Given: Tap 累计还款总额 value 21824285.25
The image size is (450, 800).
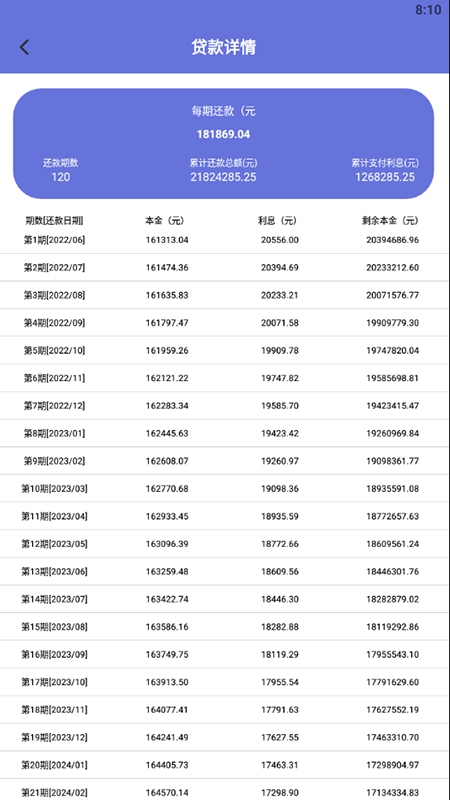Looking at the screenshot, I should [x=223, y=178].
